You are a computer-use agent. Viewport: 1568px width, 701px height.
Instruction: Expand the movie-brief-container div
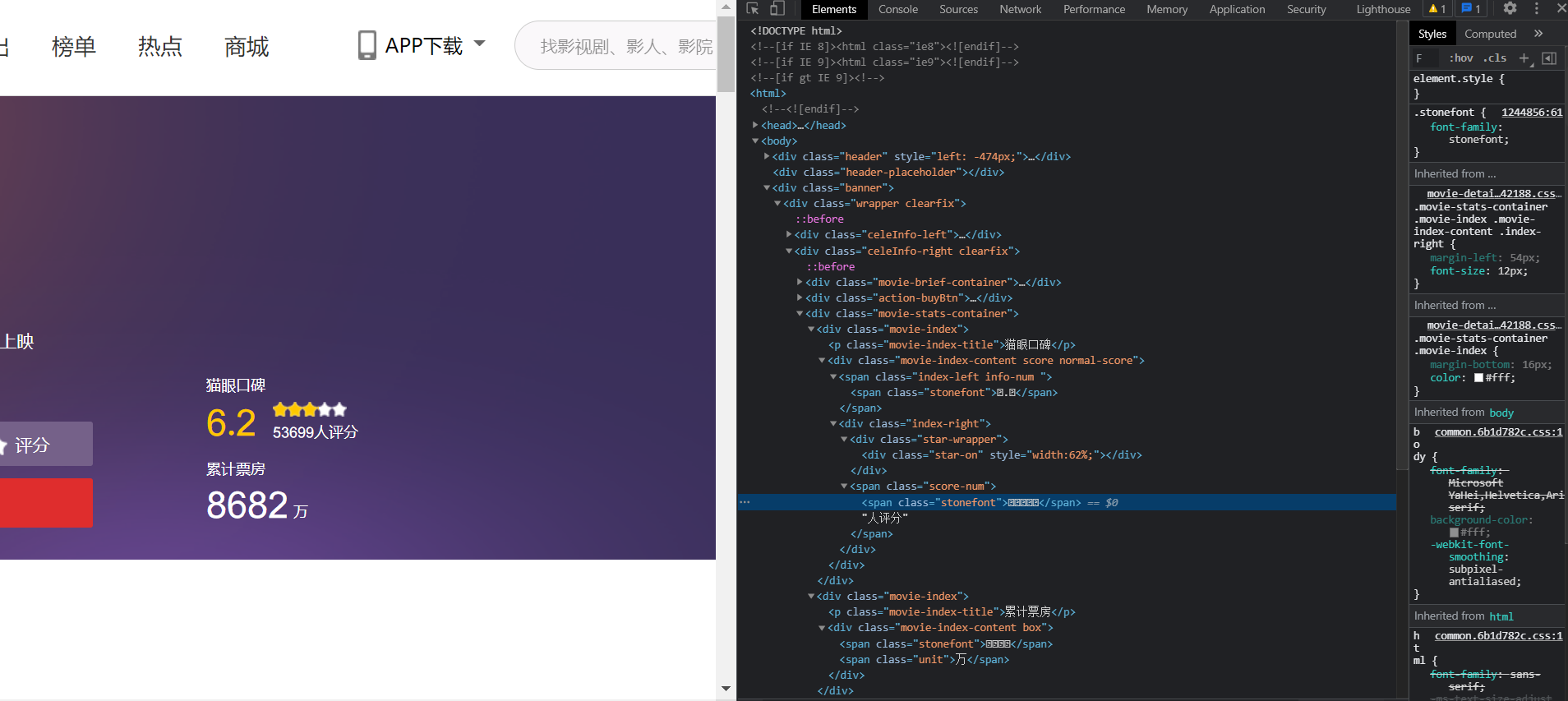(x=800, y=282)
